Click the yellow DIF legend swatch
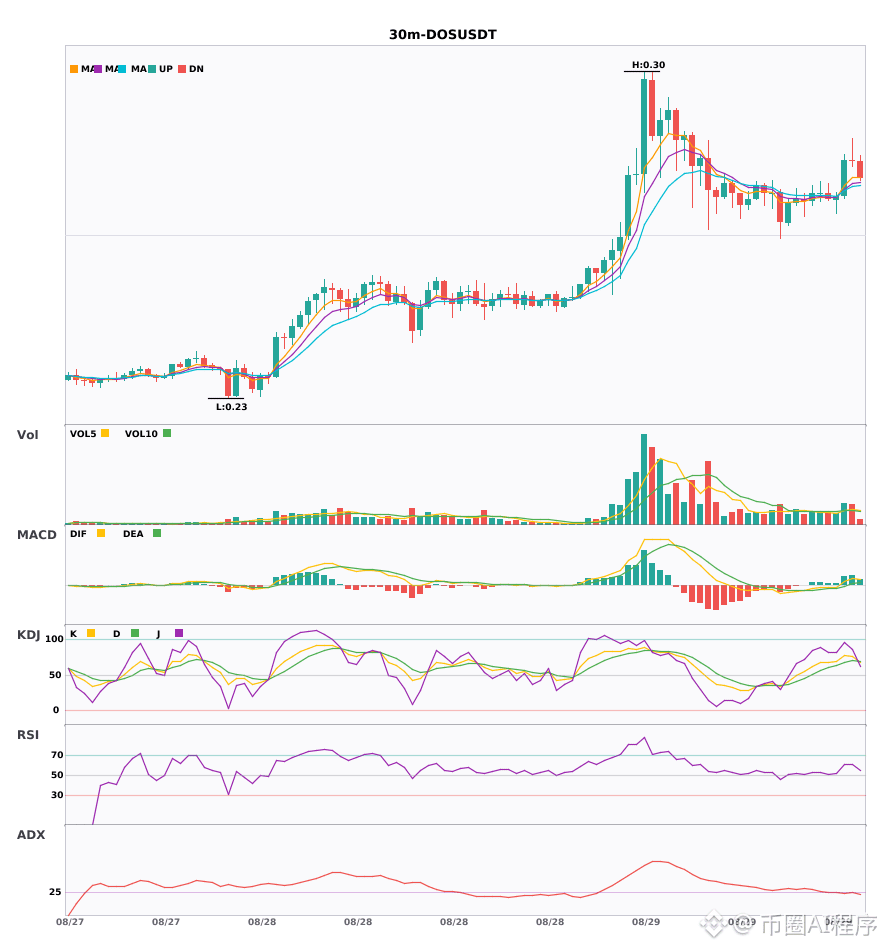Viewport: 885px width, 950px height. coord(101,533)
